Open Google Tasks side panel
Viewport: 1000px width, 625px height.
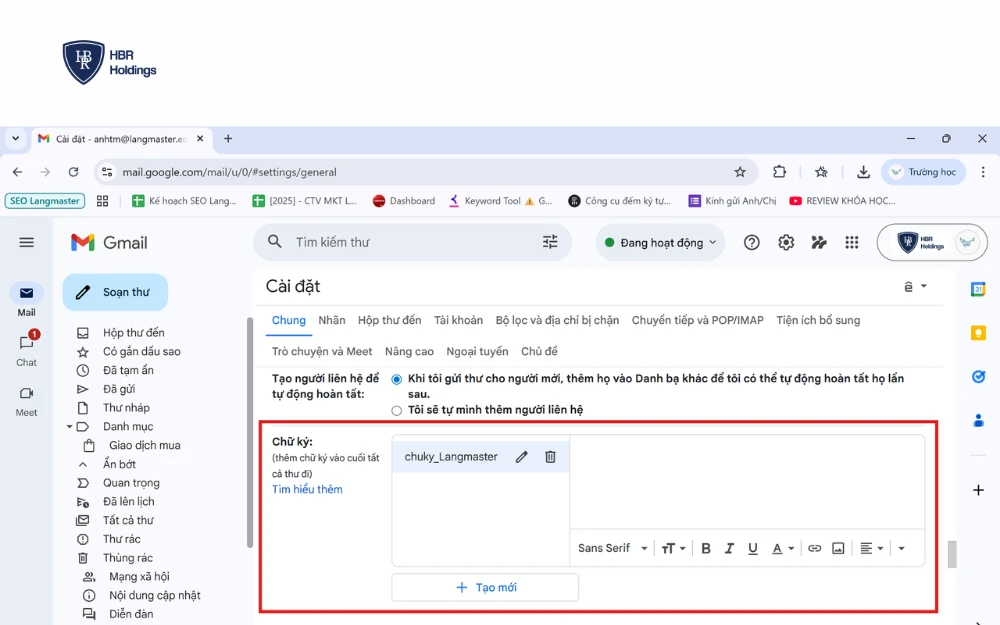pyautogui.click(x=978, y=377)
